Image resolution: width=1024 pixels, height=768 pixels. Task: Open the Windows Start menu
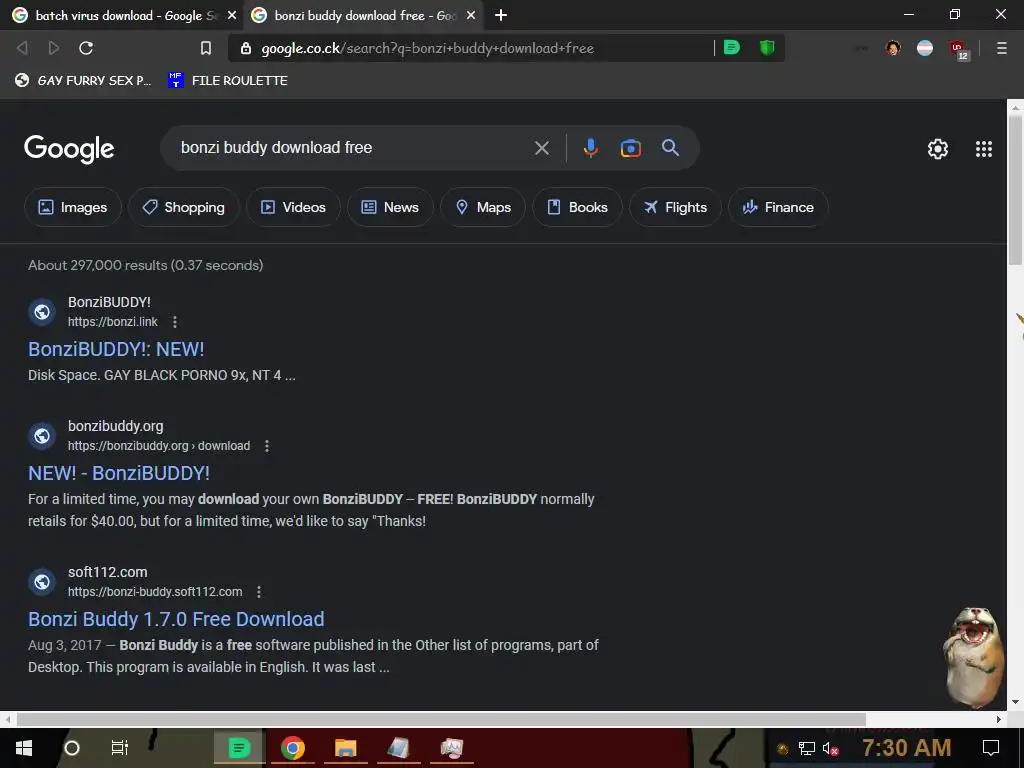pyautogui.click(x=24, y=748)
